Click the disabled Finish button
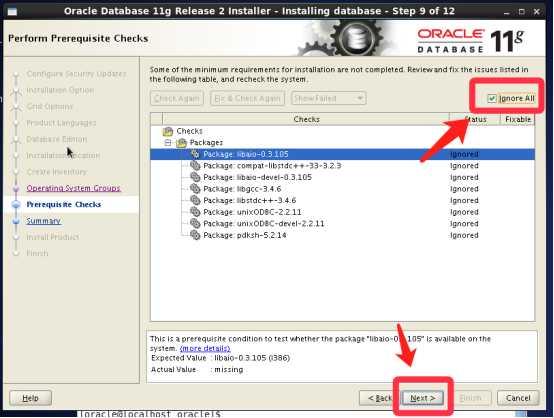The width and height of the screenshot is (554, 418). pos(470,398)
